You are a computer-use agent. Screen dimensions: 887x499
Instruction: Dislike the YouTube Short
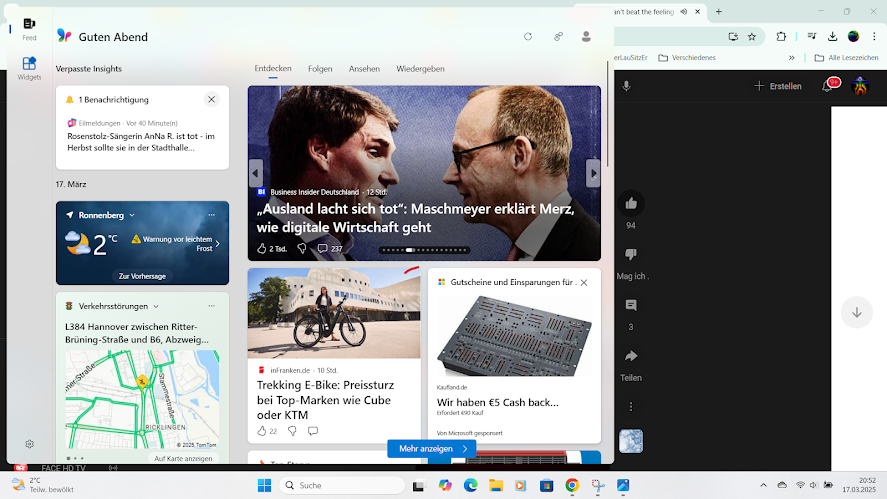tap(631, 255)
